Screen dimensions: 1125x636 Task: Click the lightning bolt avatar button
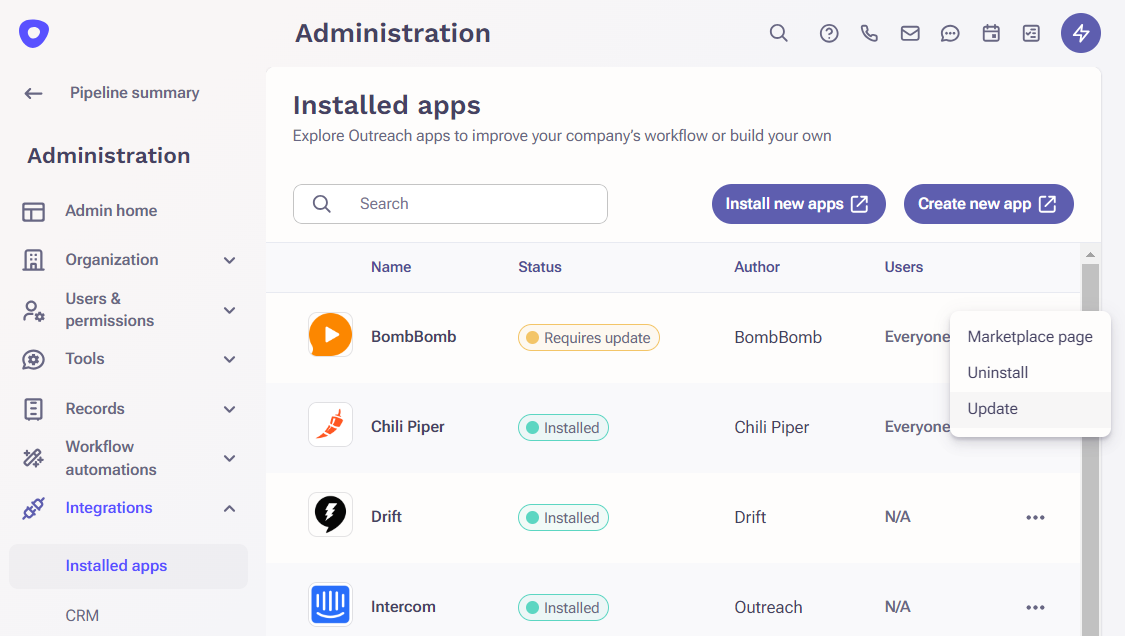pos(1081,33)
